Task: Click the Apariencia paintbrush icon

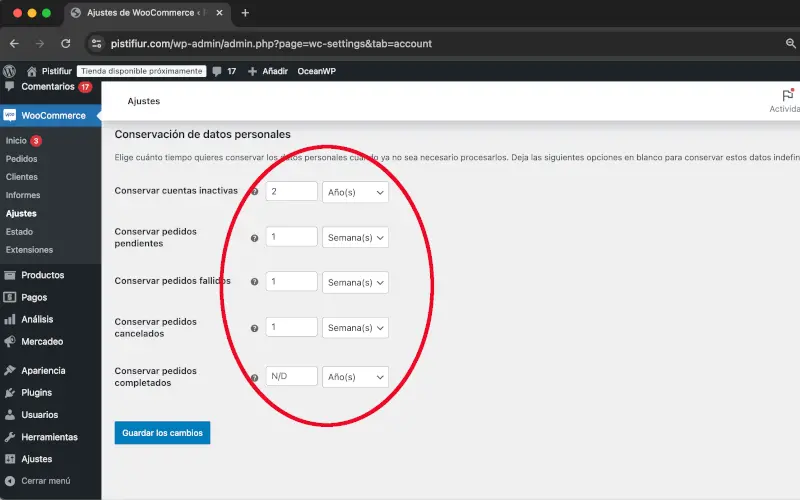Action: point(10,370)
